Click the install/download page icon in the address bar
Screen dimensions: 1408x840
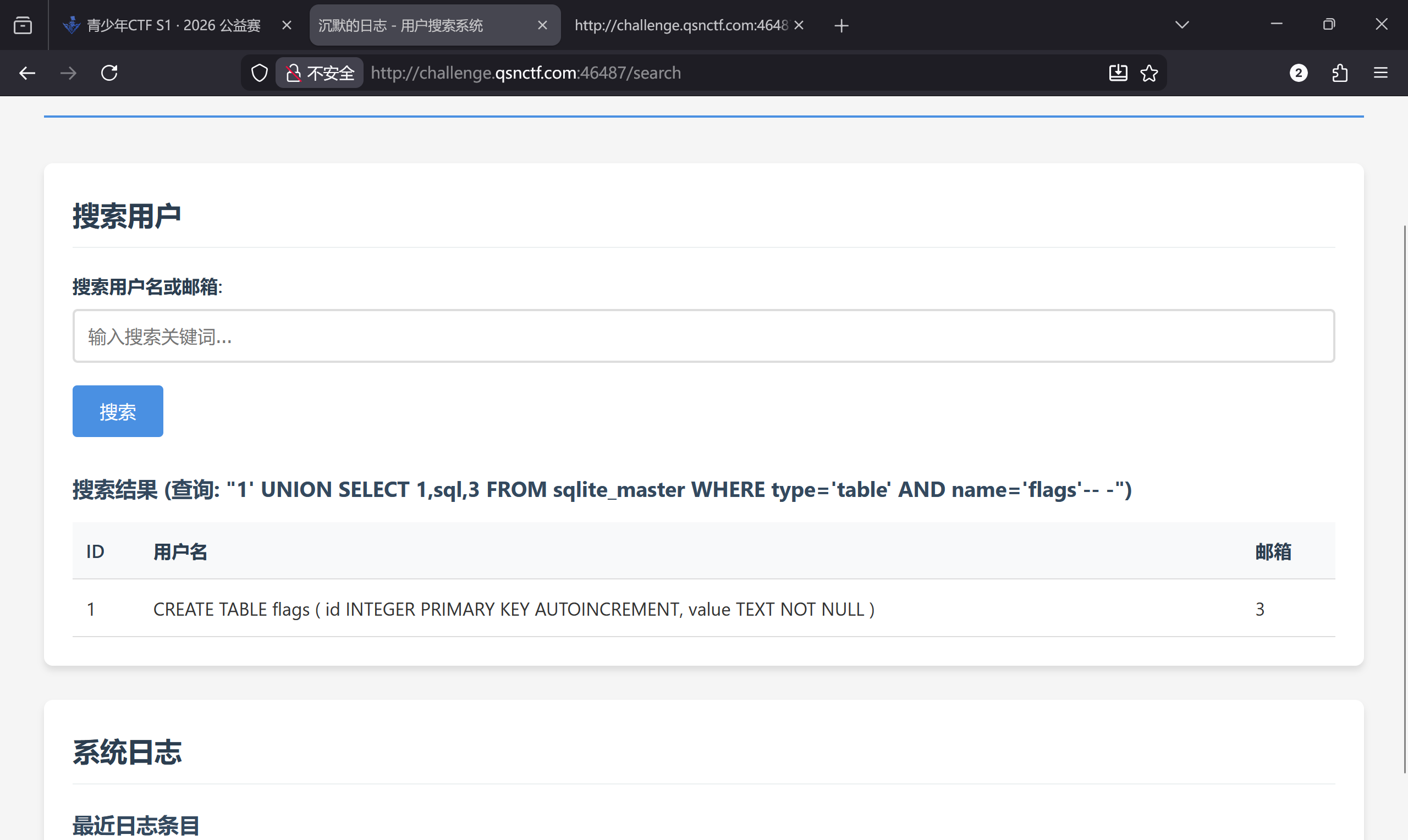click(x=1118, y=73)
